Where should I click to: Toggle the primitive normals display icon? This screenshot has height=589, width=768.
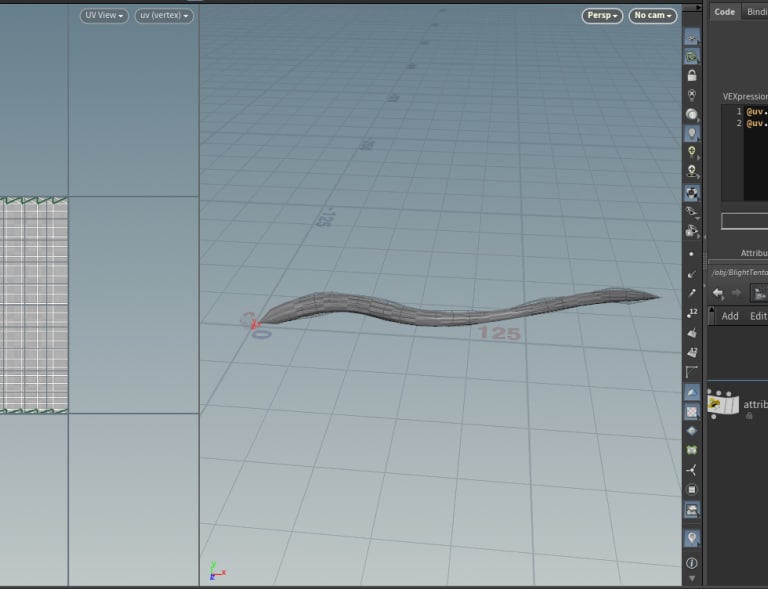(x=692, y=333)
